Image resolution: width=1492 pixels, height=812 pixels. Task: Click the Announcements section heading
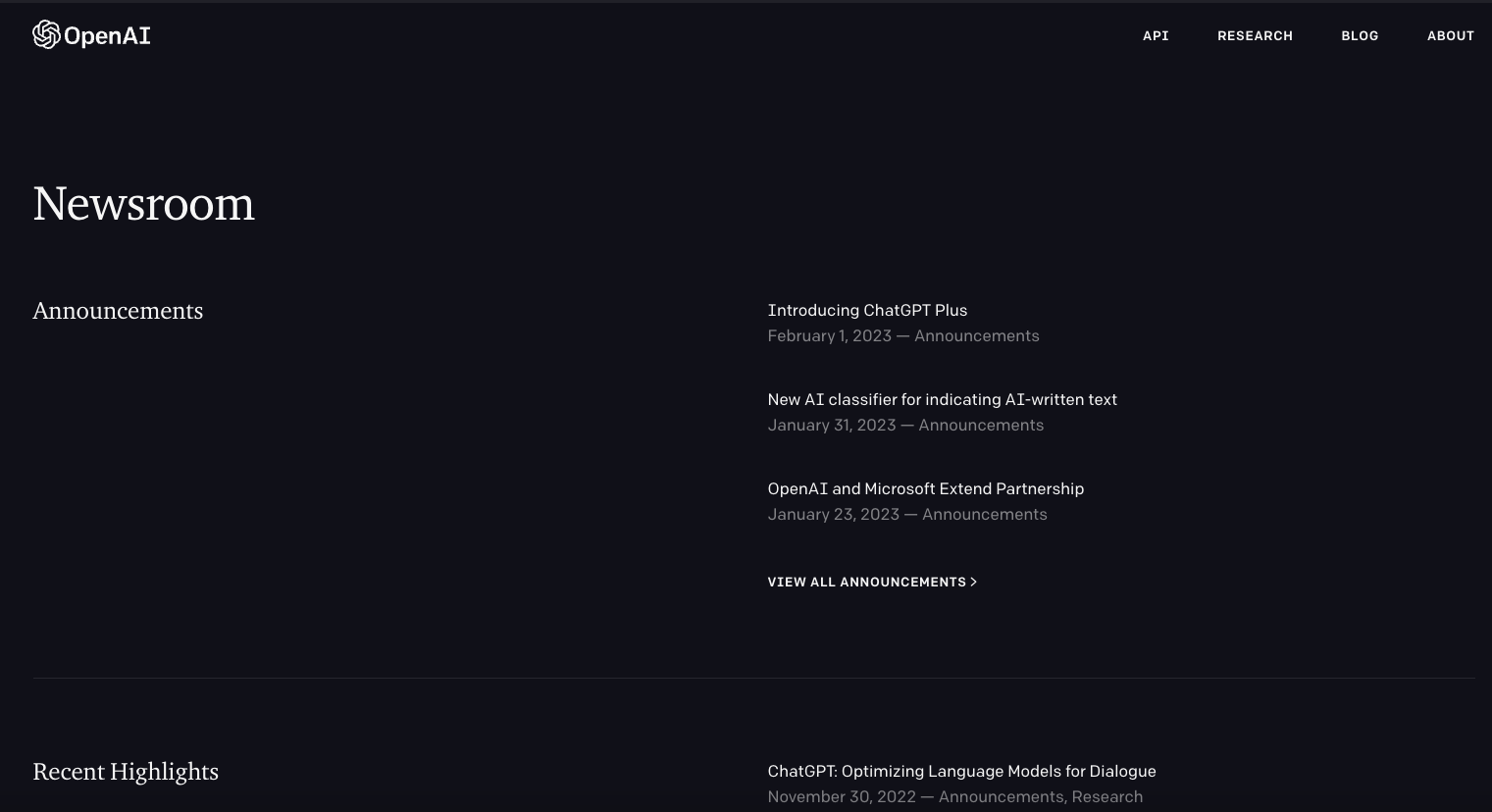118,311
